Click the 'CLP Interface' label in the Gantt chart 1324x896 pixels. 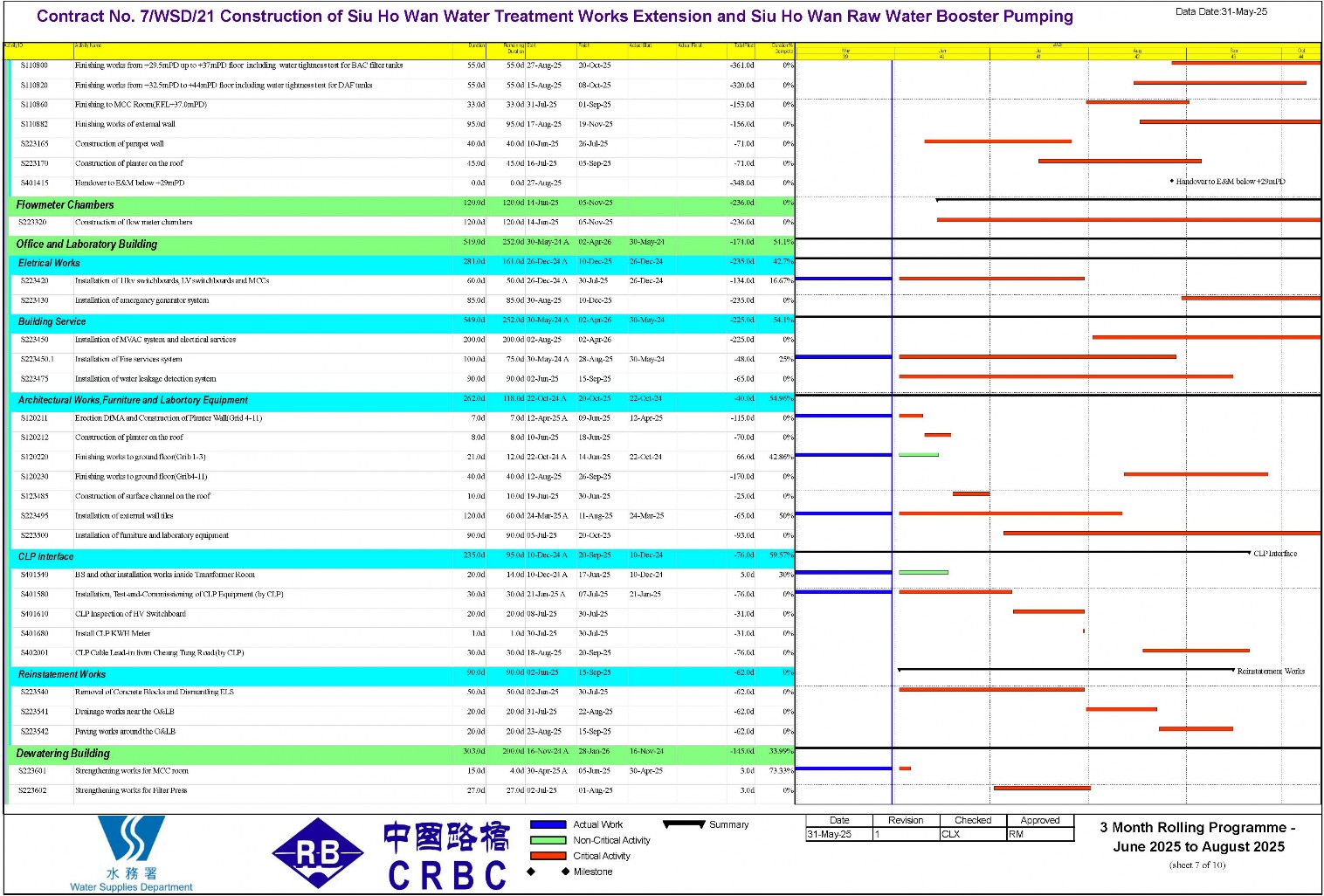click(x=1275, y=554)
